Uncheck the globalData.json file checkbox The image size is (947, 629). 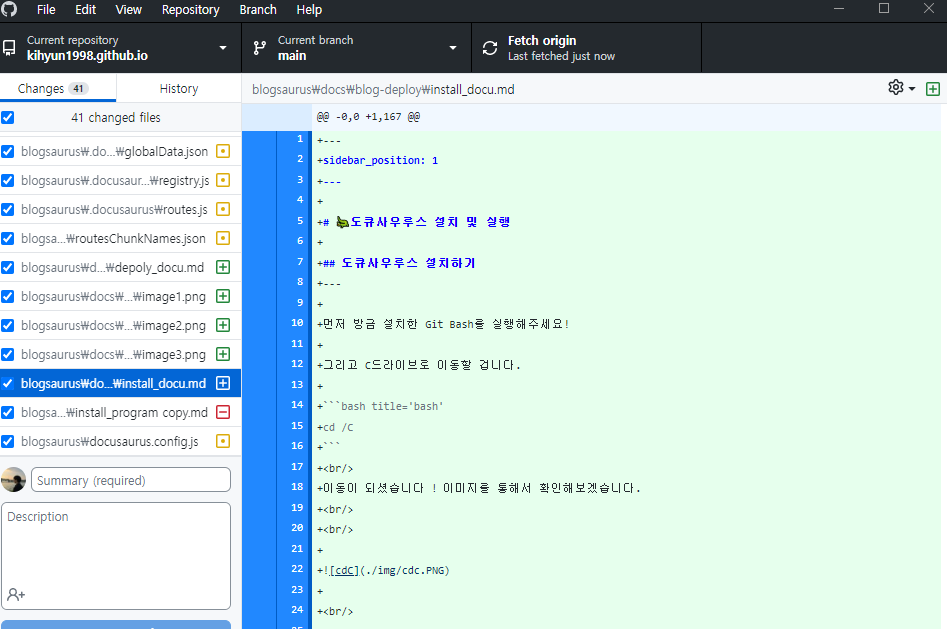(x=8, y=151)
